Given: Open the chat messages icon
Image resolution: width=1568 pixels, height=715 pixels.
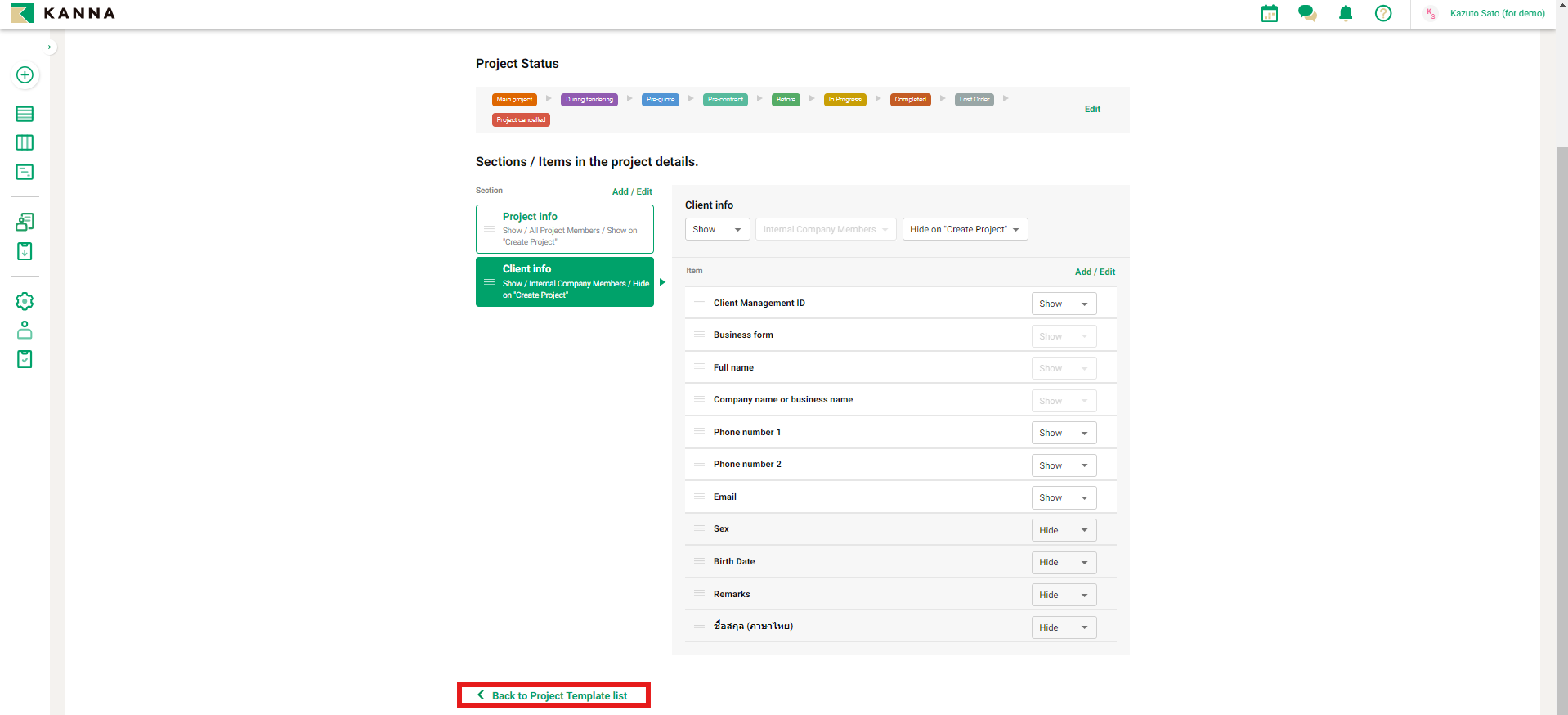Looking at the screenshot, I should (1307, 13).
